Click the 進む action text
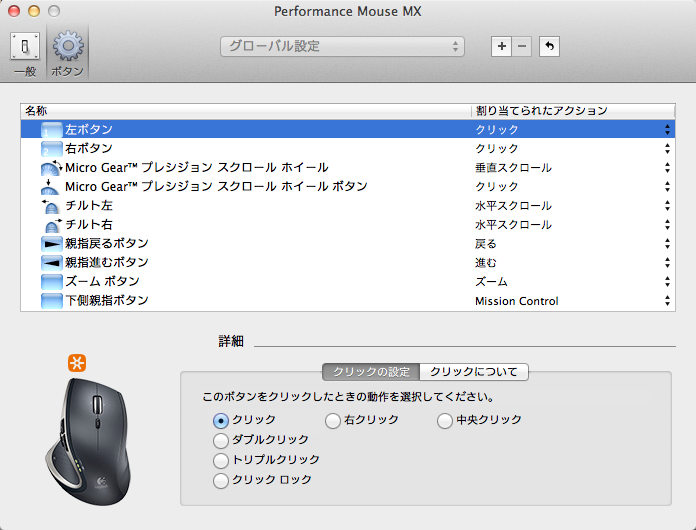696x530 pixels. [x=486, y=263]
